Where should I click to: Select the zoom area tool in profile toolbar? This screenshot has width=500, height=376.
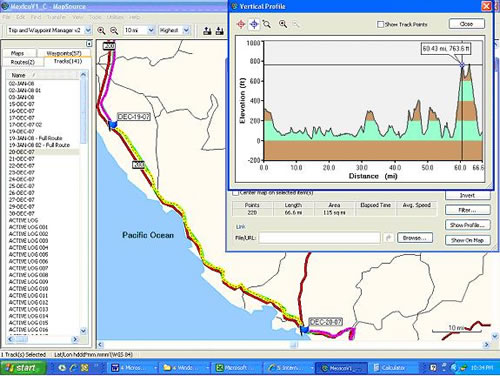(x=267, y=24)
